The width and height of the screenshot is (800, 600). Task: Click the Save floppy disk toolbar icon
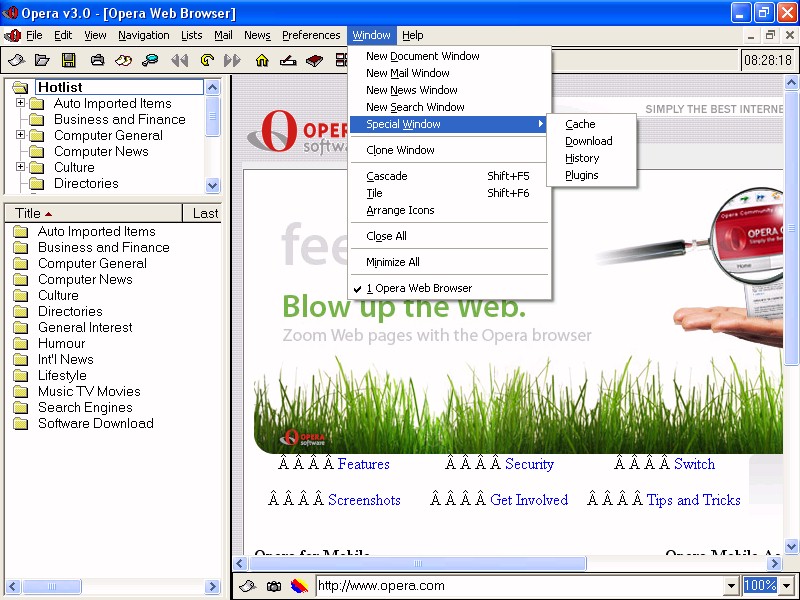(x=68, y=60)
